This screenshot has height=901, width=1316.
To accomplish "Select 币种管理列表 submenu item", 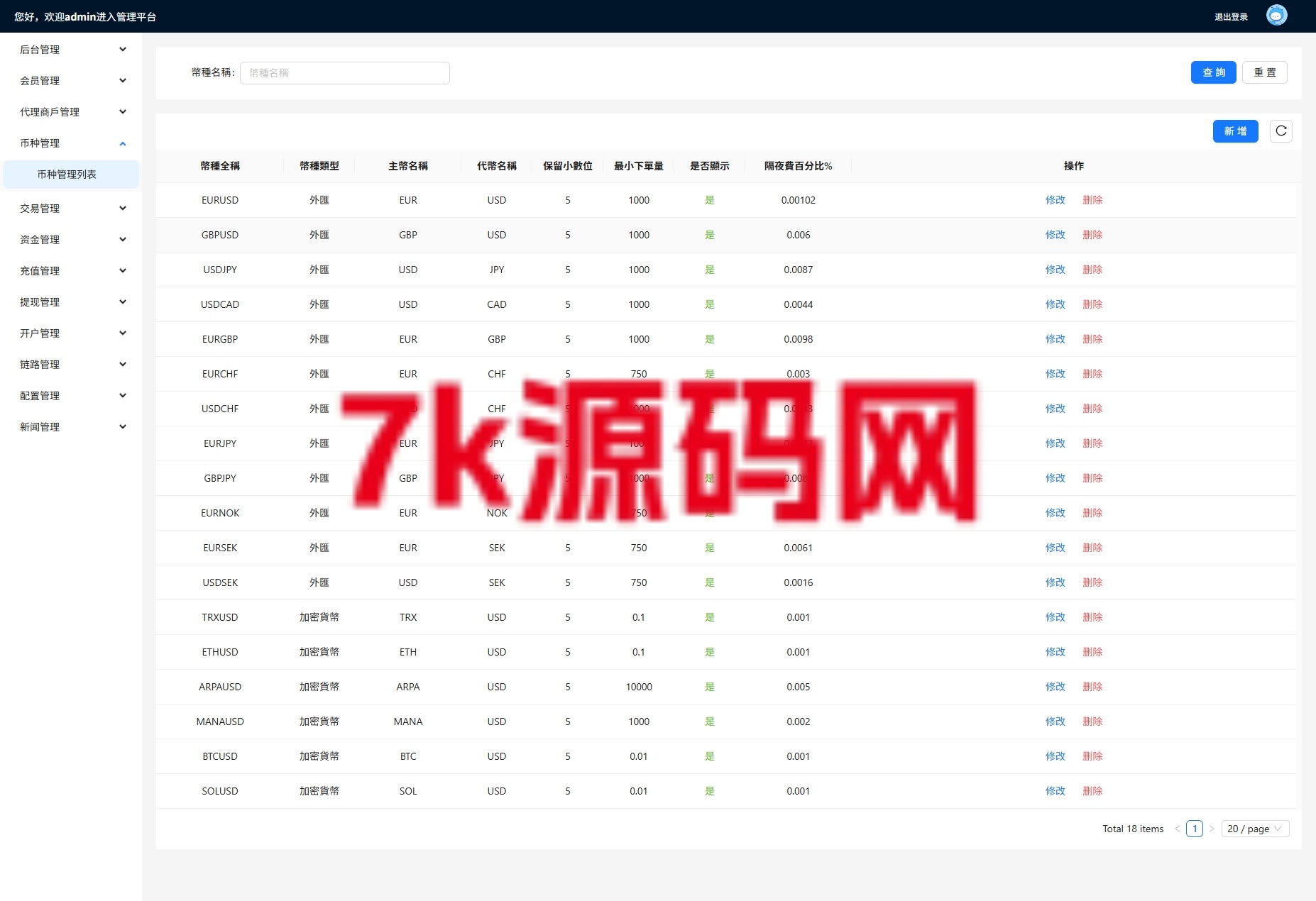I will (x=71, y=175).
